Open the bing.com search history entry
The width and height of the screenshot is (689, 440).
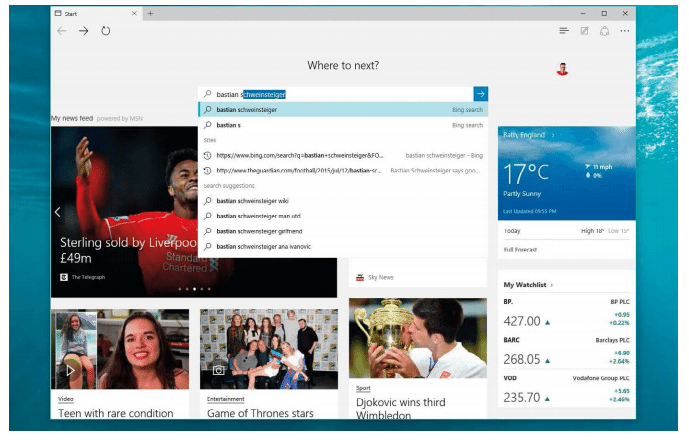[x=343, y=156]
